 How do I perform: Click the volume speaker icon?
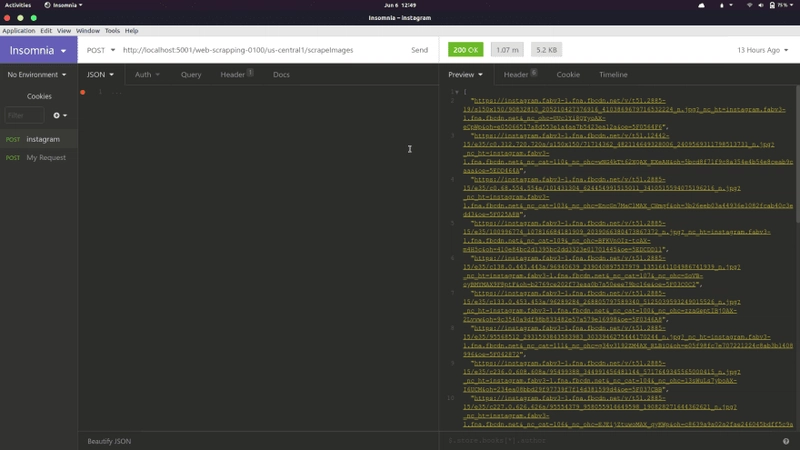click(x=760, y=5)
